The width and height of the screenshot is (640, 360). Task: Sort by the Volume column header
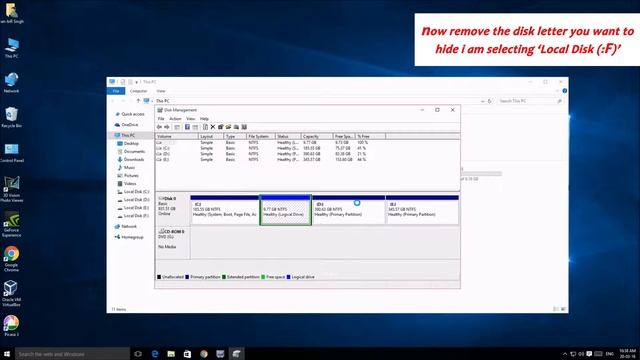point(176,136)
